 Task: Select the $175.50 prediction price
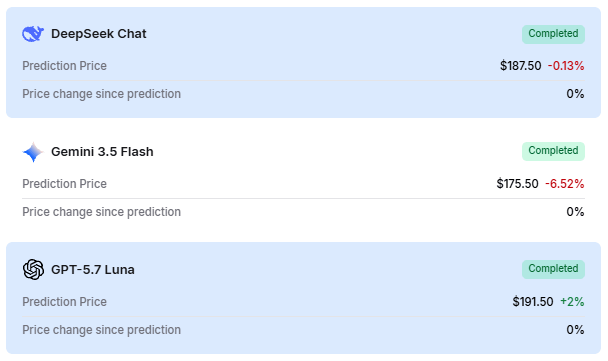click(517, 184)
